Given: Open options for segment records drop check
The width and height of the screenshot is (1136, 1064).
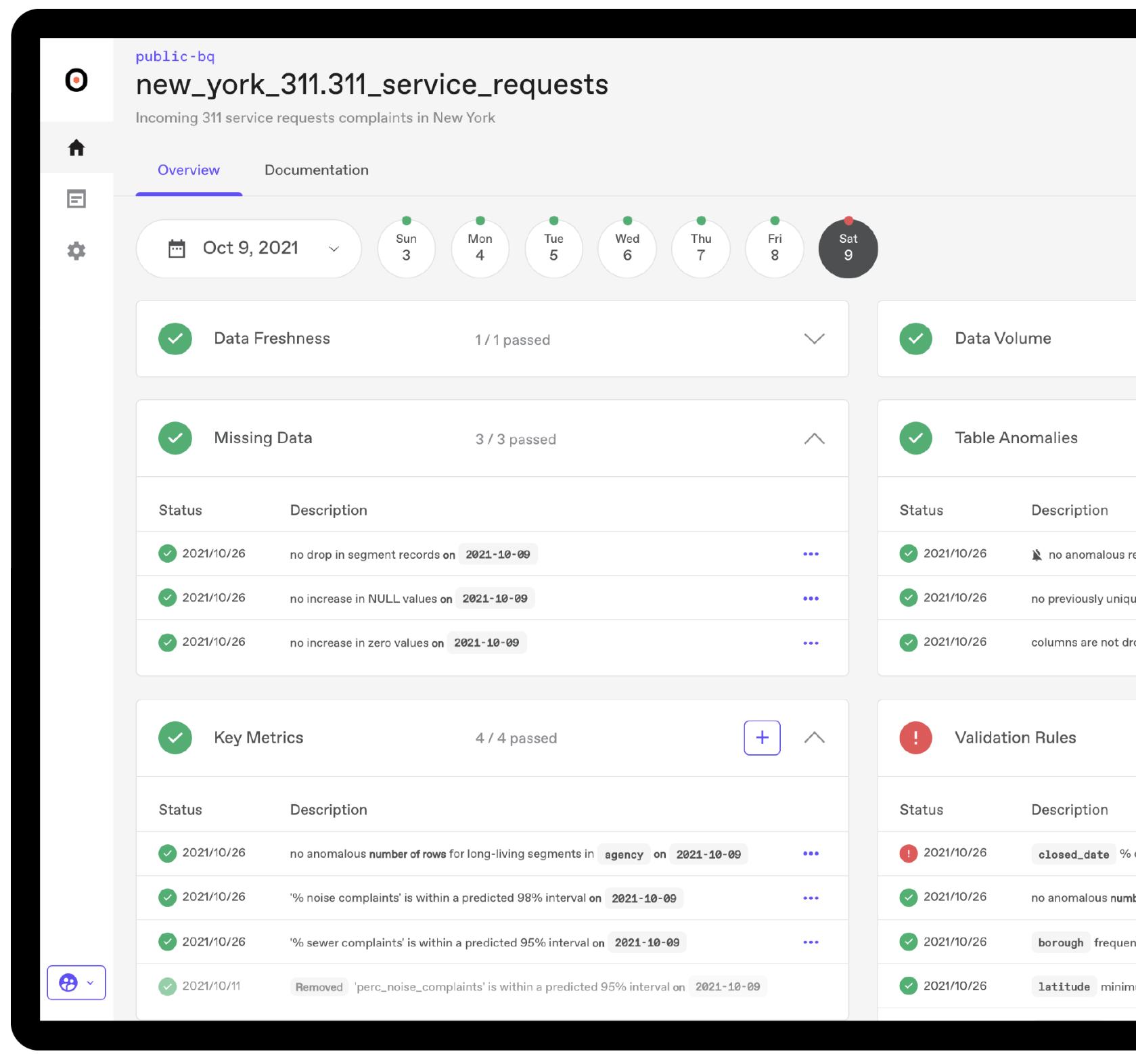Looking at the screenshot, I should tap(811, 554).
